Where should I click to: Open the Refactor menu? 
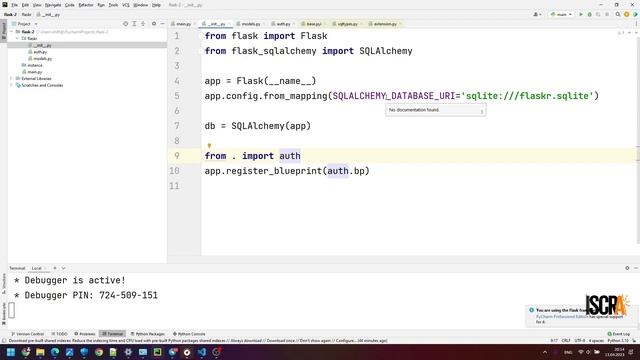pos(86,5)
